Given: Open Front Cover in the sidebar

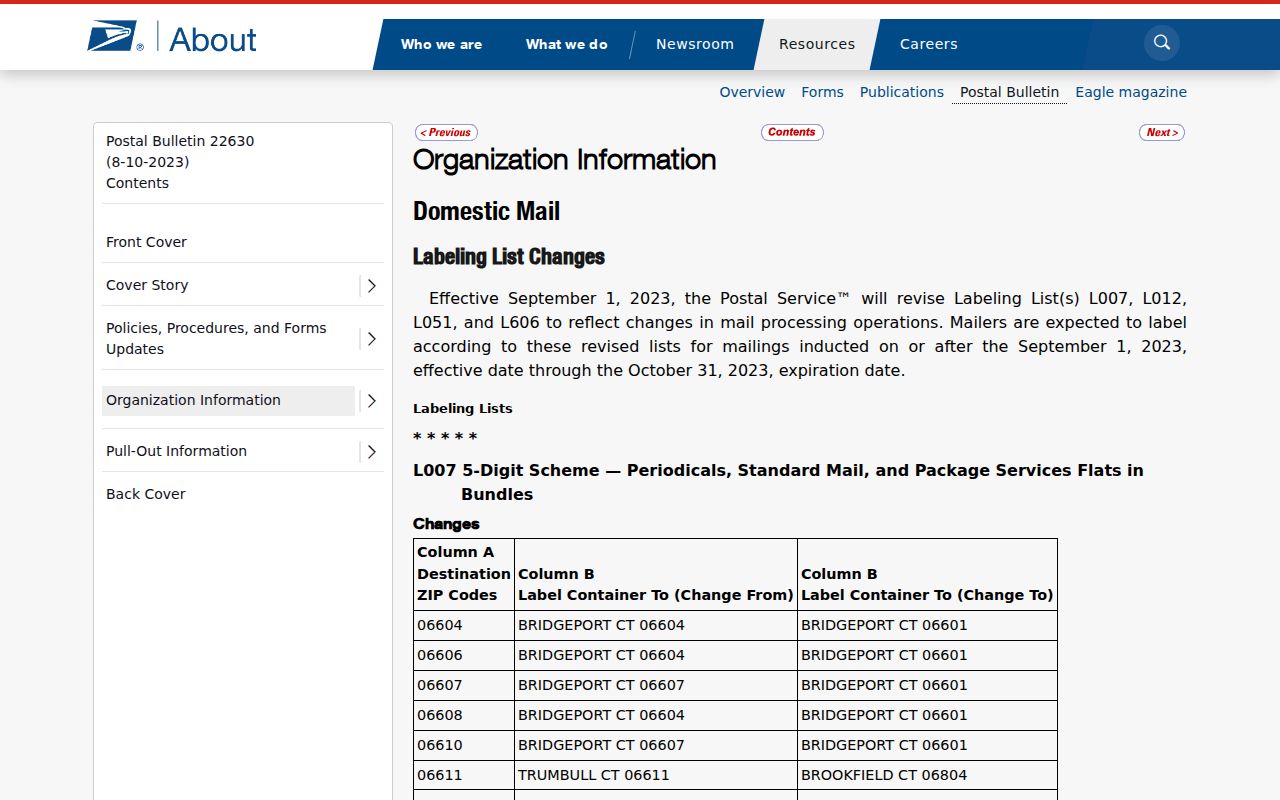Looking at the screenshot, I should click(146, 242).
